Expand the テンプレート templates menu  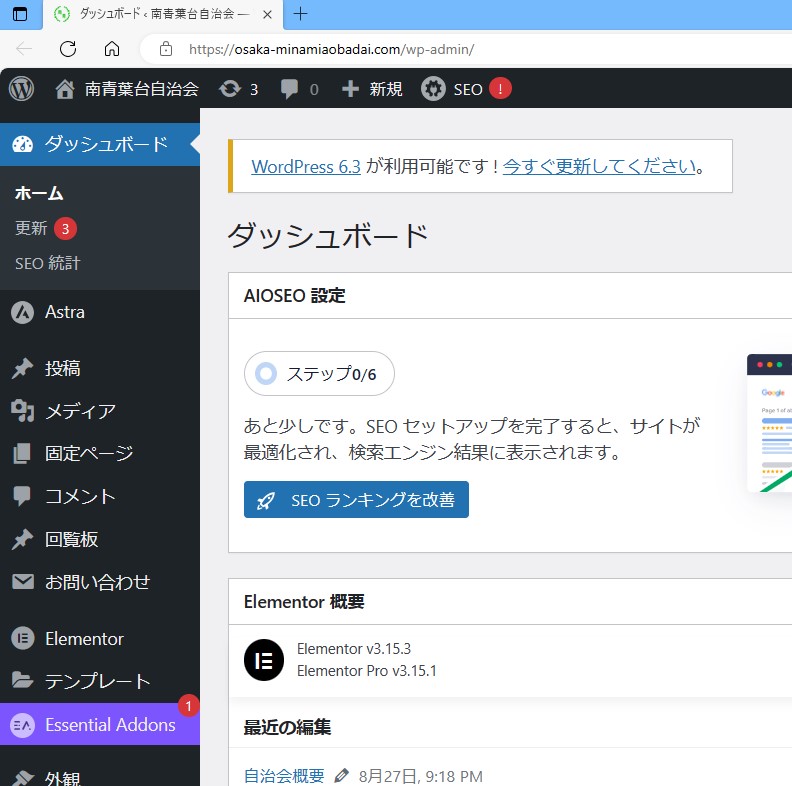point(97,681)
